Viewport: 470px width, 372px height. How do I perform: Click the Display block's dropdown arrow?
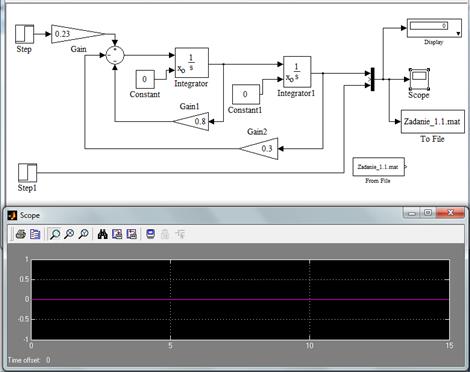pos(458,34)
